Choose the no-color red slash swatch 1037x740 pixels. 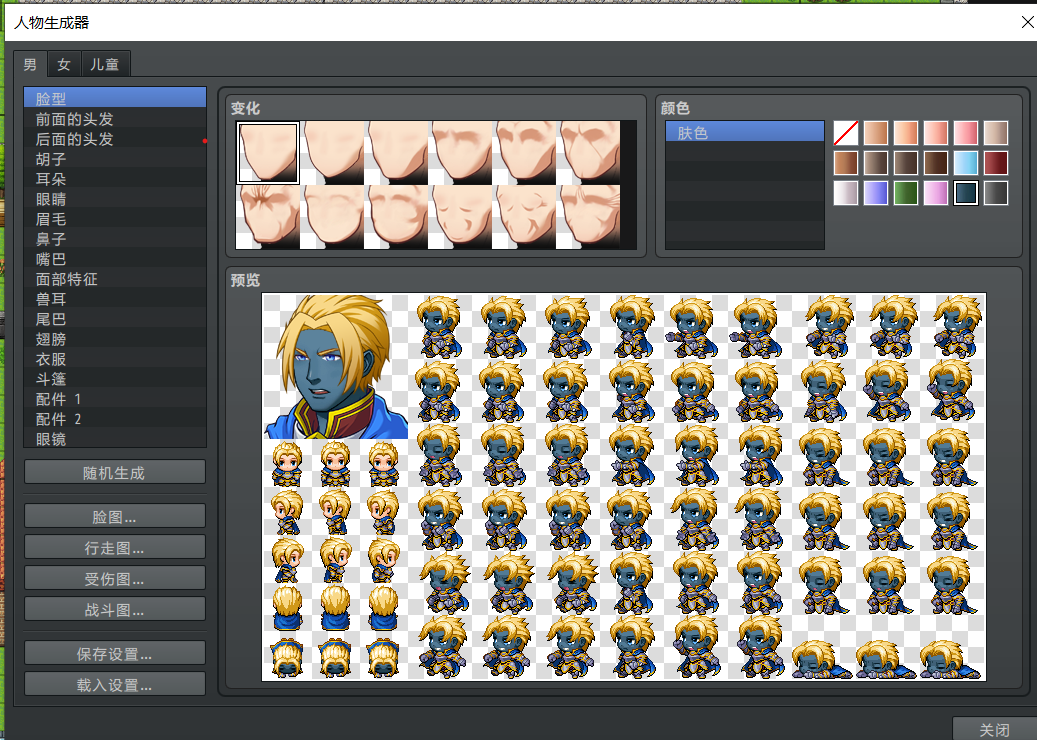(x=846, y=133)
